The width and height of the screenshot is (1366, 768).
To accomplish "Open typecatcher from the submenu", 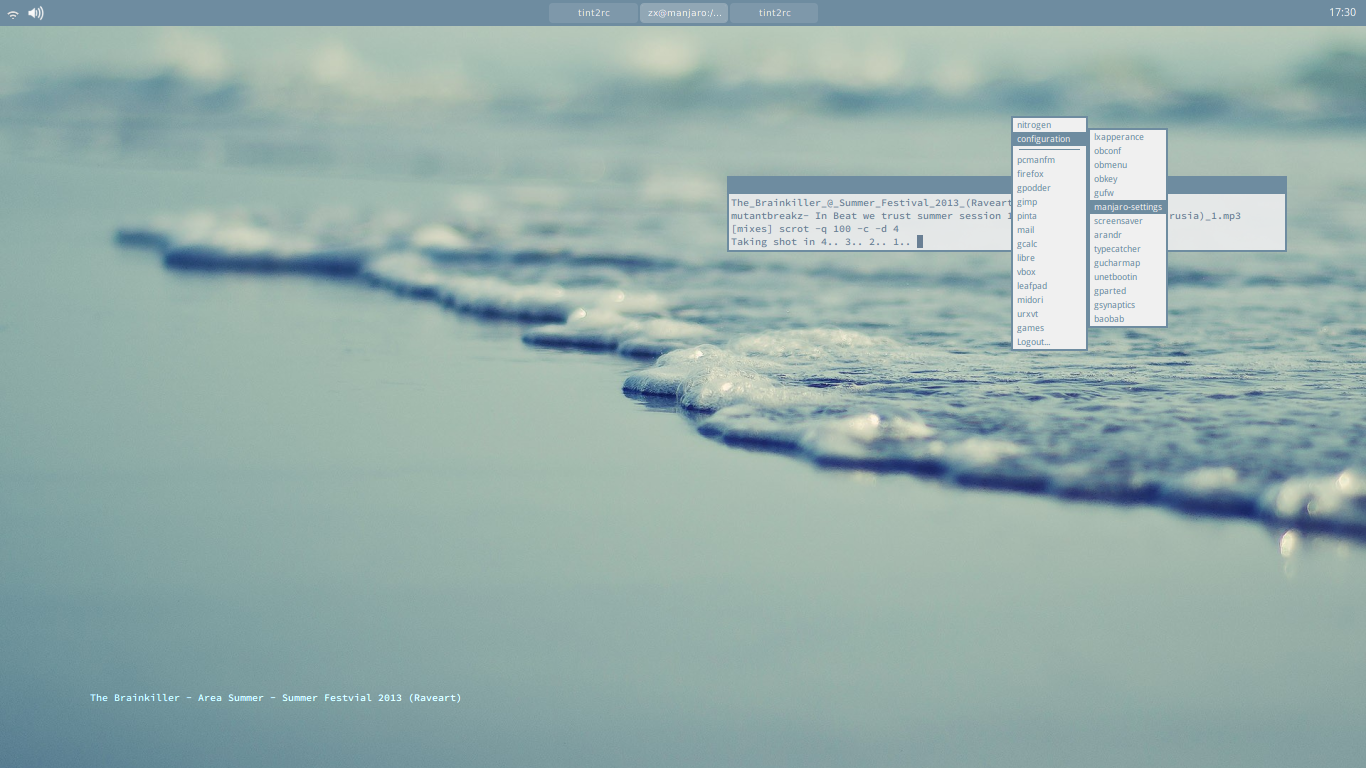I will [x=1128, y=249].
